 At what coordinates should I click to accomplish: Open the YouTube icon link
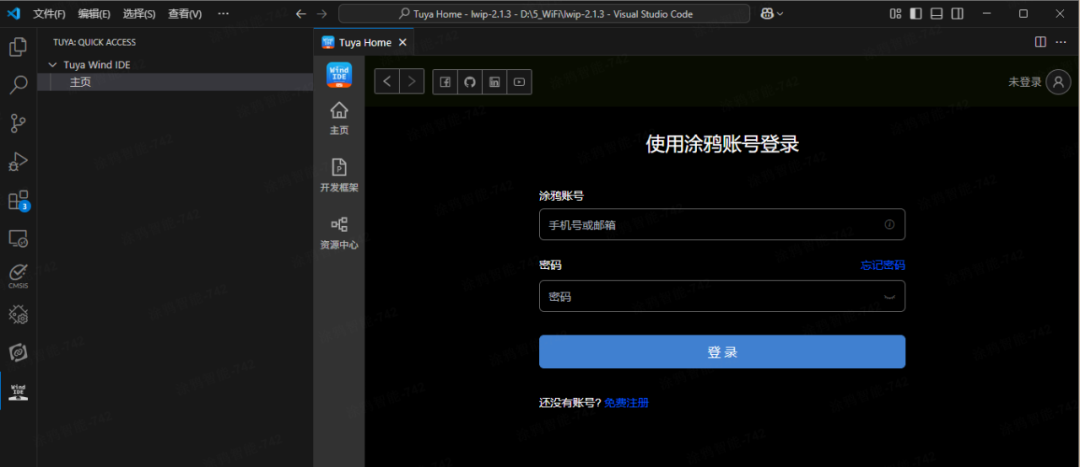[519, 82]
